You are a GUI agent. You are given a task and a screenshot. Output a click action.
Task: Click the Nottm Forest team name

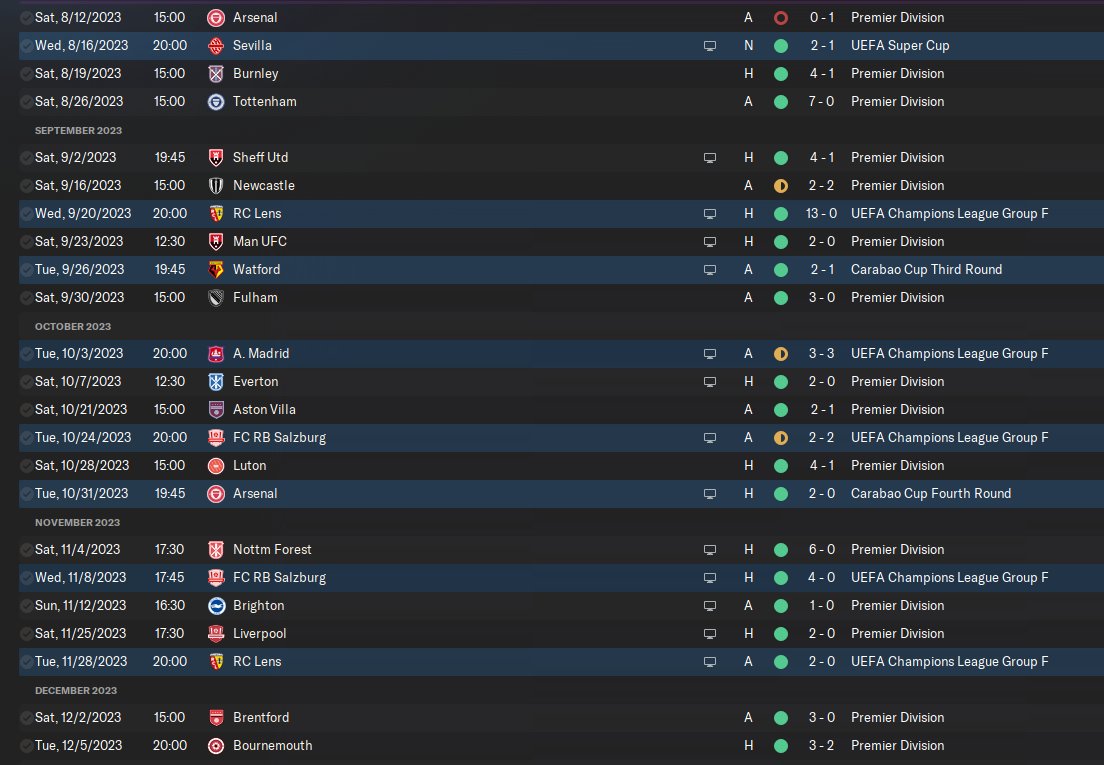(x=272, y=550)
